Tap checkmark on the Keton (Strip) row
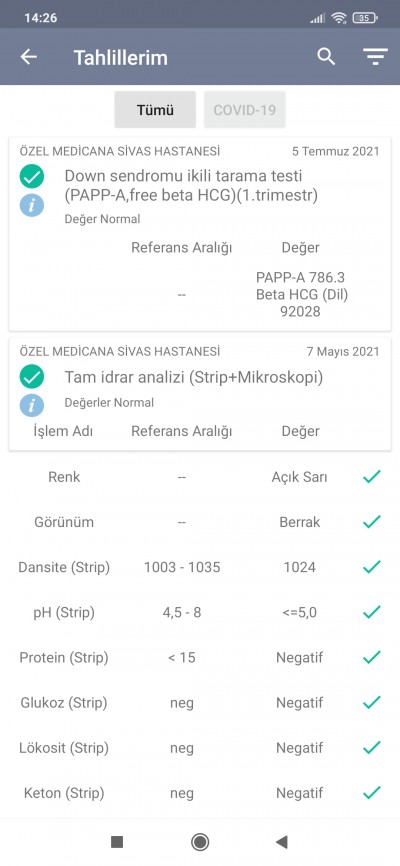 pos(372,793)
